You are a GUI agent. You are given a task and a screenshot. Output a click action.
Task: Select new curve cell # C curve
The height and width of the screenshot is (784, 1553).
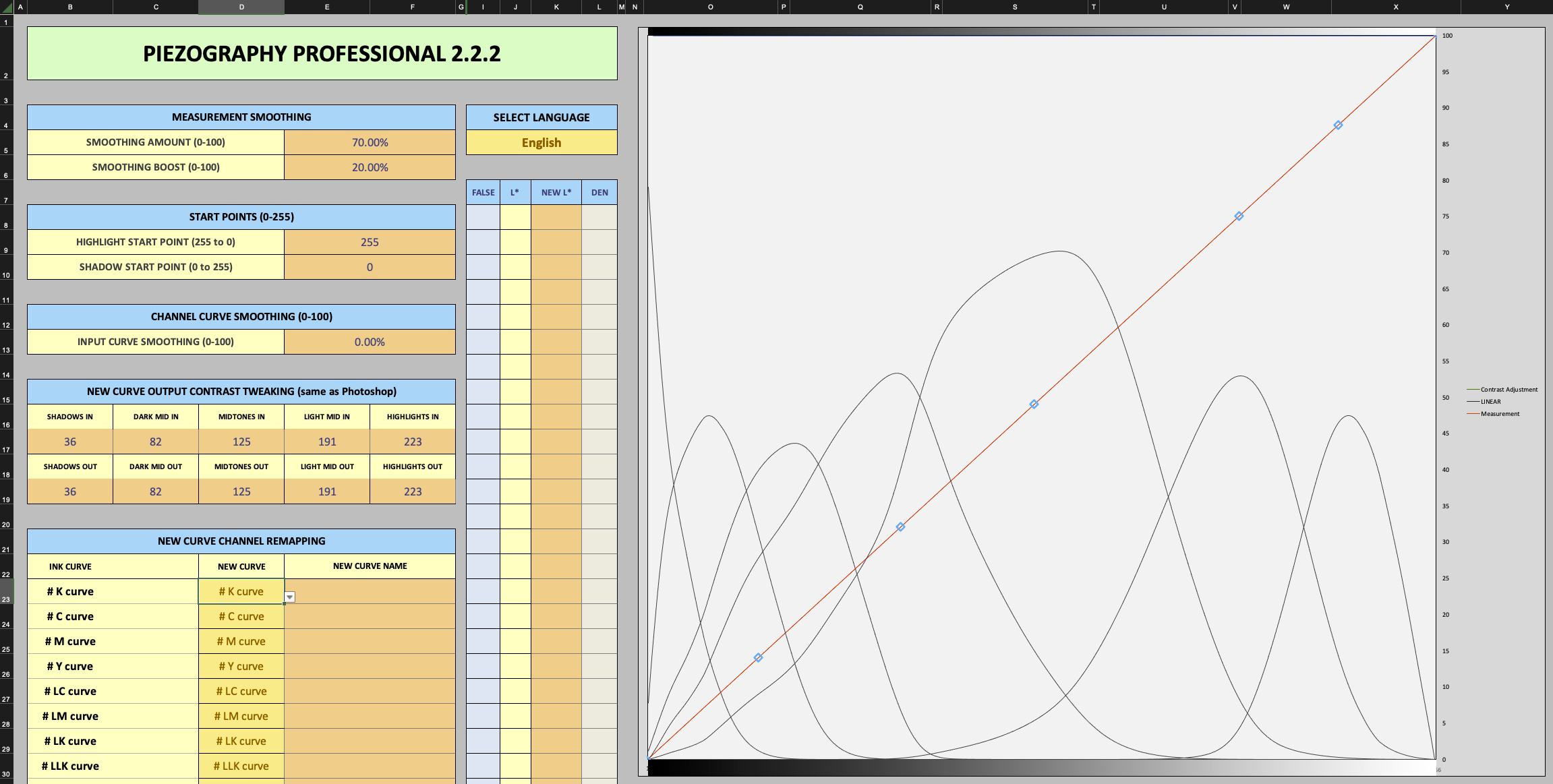[x=241, y=616]
